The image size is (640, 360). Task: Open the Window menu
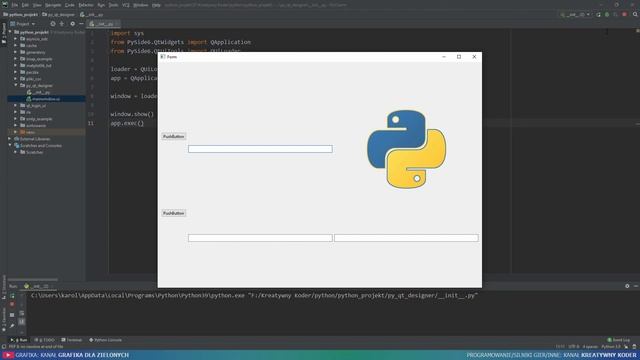pyautogui.click(x=141, y=5)
